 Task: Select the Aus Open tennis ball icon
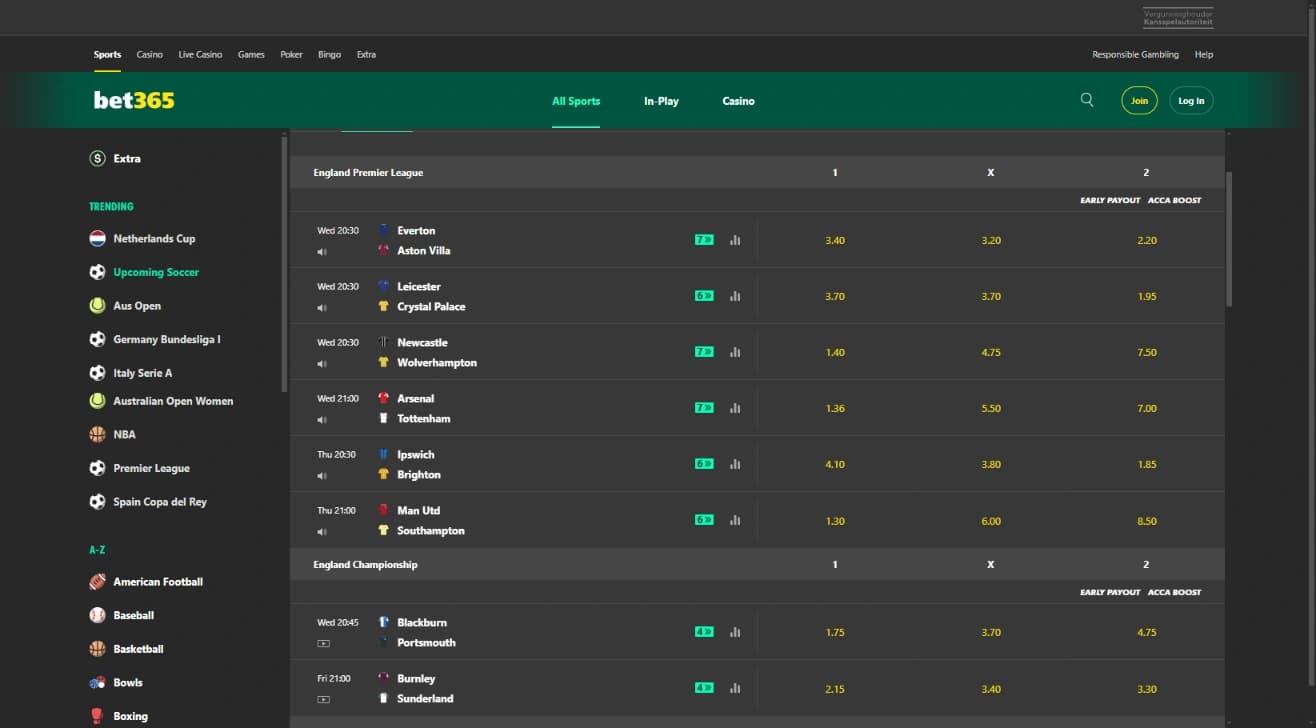pyautogui.click(x=97, y=304)
